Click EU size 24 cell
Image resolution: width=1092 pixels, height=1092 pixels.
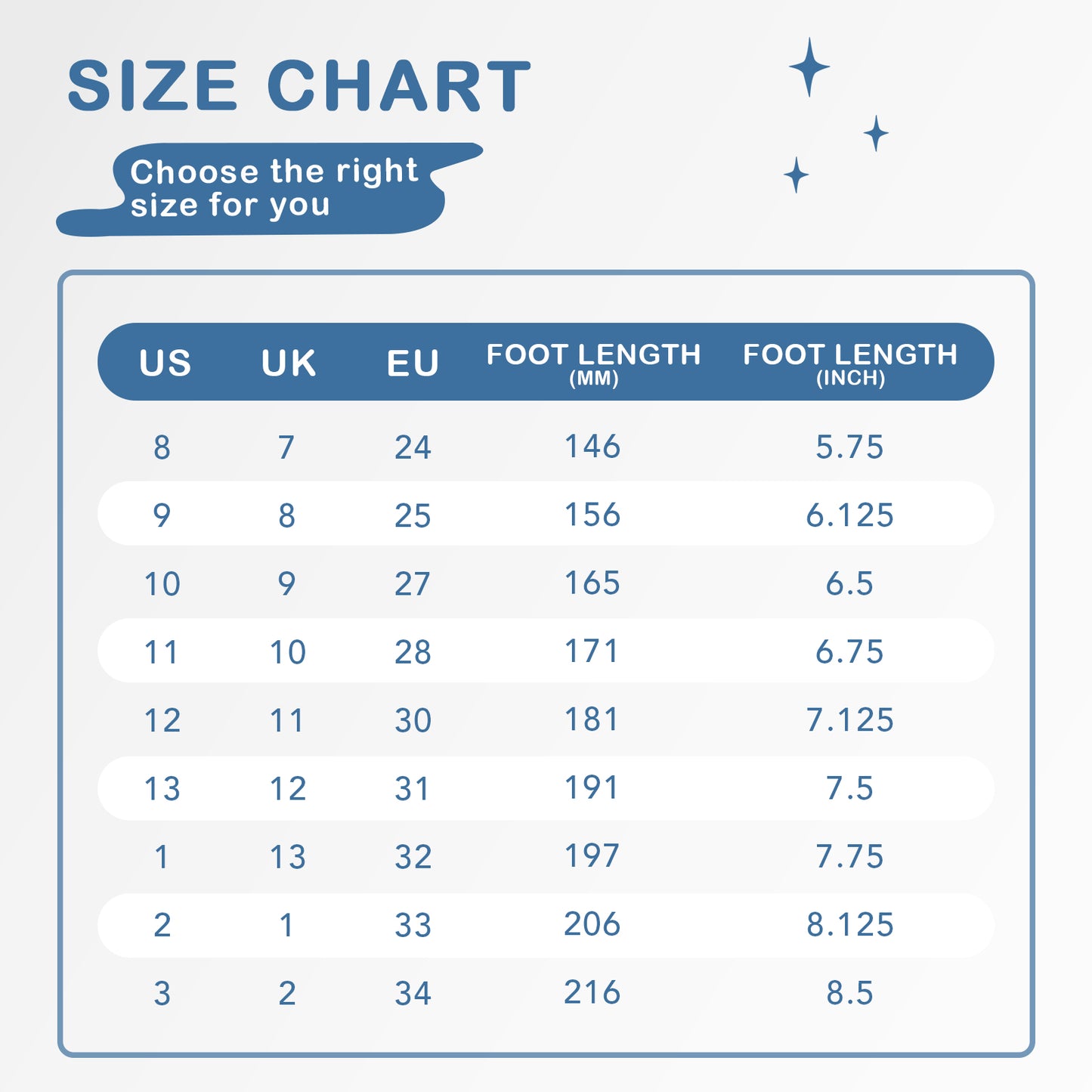(413, 447)
